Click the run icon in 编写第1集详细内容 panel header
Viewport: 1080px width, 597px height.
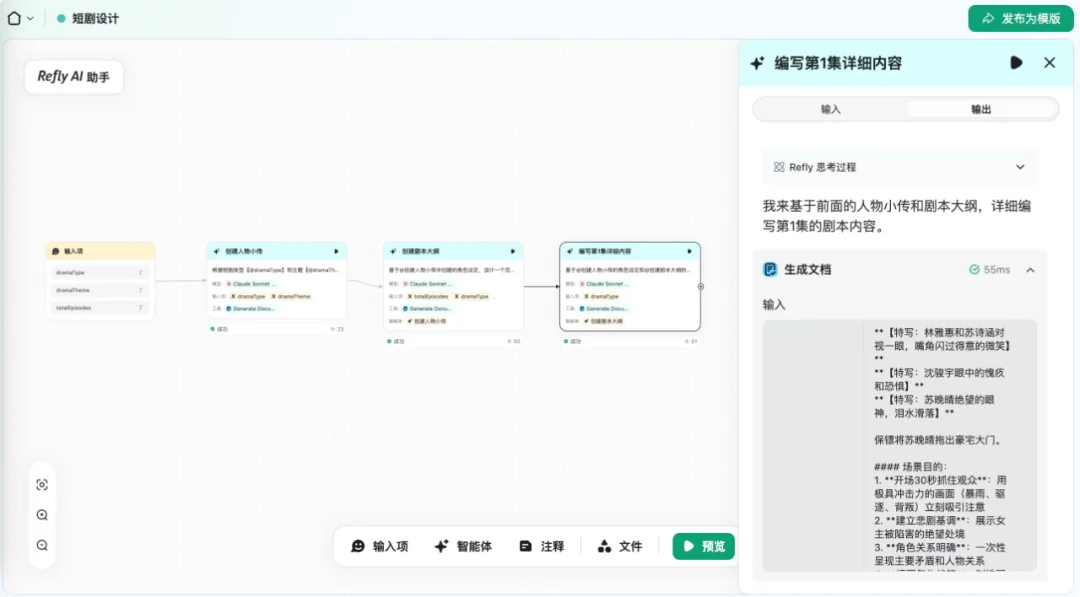click(1017, 62)
